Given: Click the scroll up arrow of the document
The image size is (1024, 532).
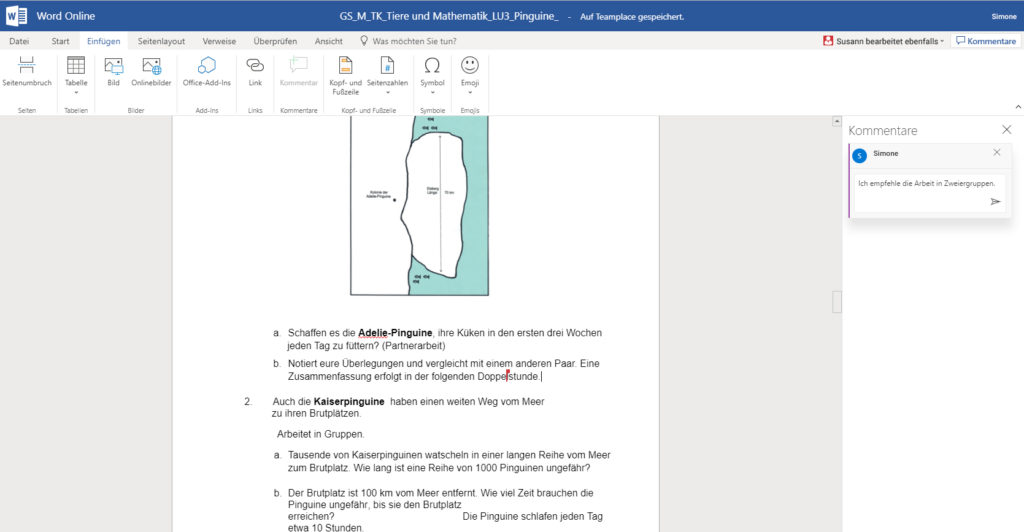Looking at the screenshot, I should click(837, 121).
